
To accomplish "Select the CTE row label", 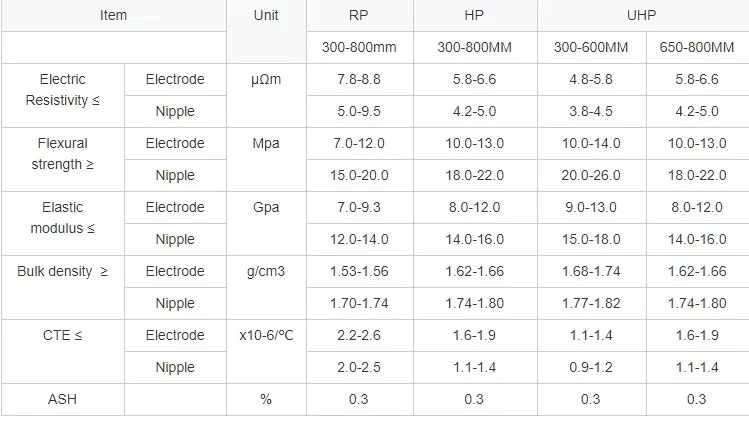I will 63,335.
